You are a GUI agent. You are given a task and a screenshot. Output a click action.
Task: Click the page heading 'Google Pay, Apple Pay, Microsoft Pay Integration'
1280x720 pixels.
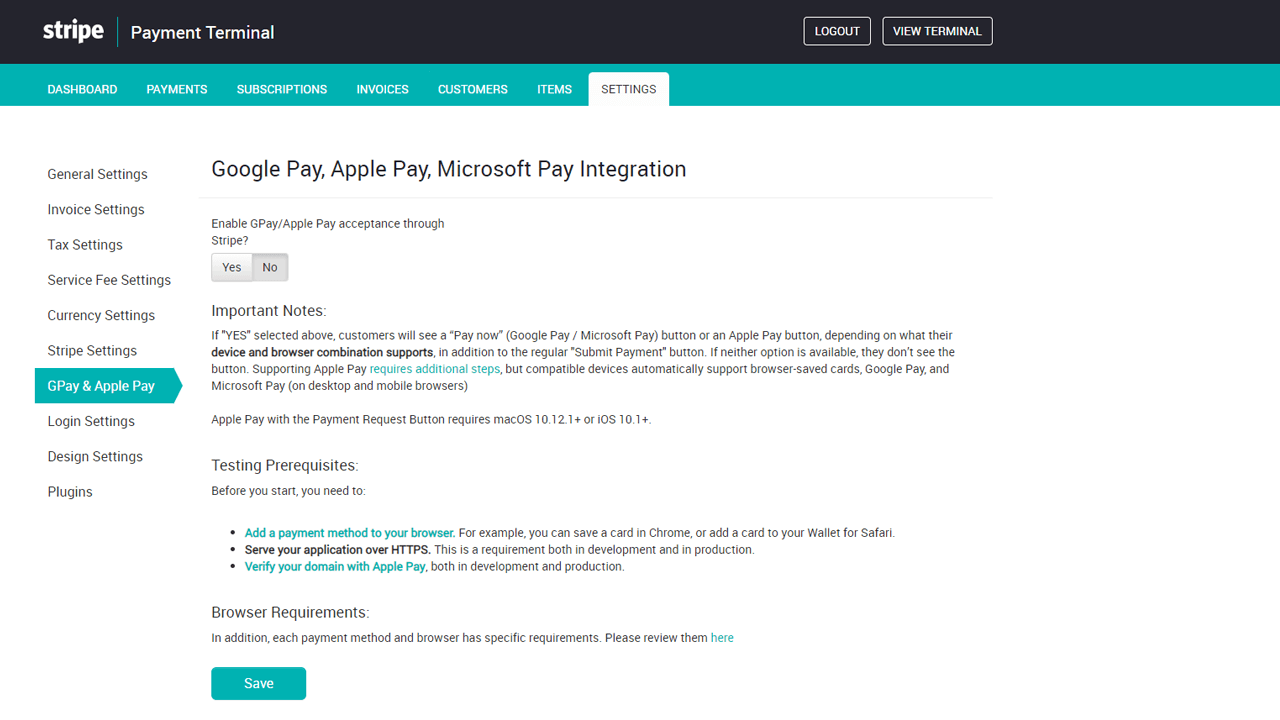pyautogui.click(x=449, y=169)
